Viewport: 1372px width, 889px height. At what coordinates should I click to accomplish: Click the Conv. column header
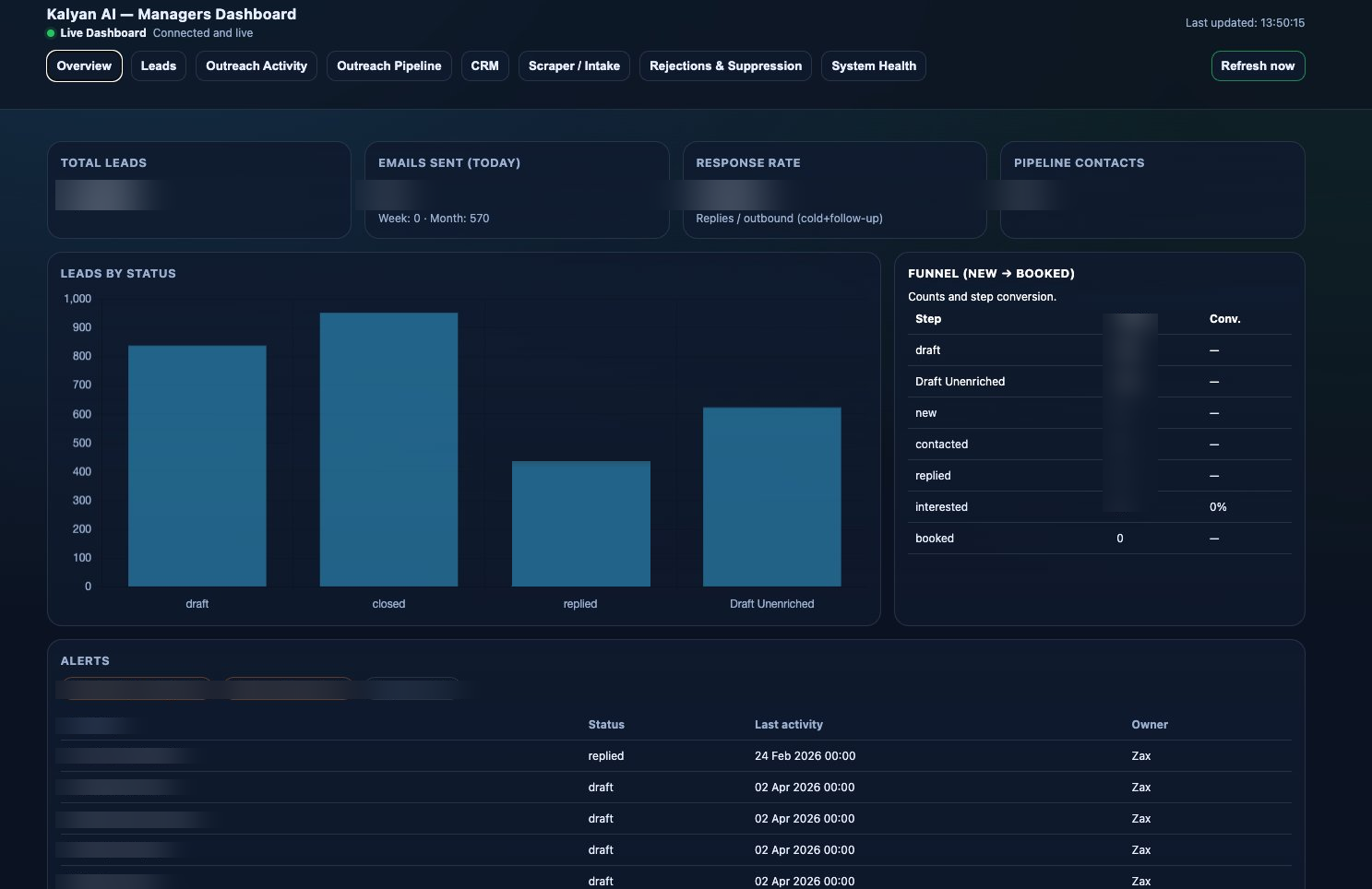(x=1225, y=319)
